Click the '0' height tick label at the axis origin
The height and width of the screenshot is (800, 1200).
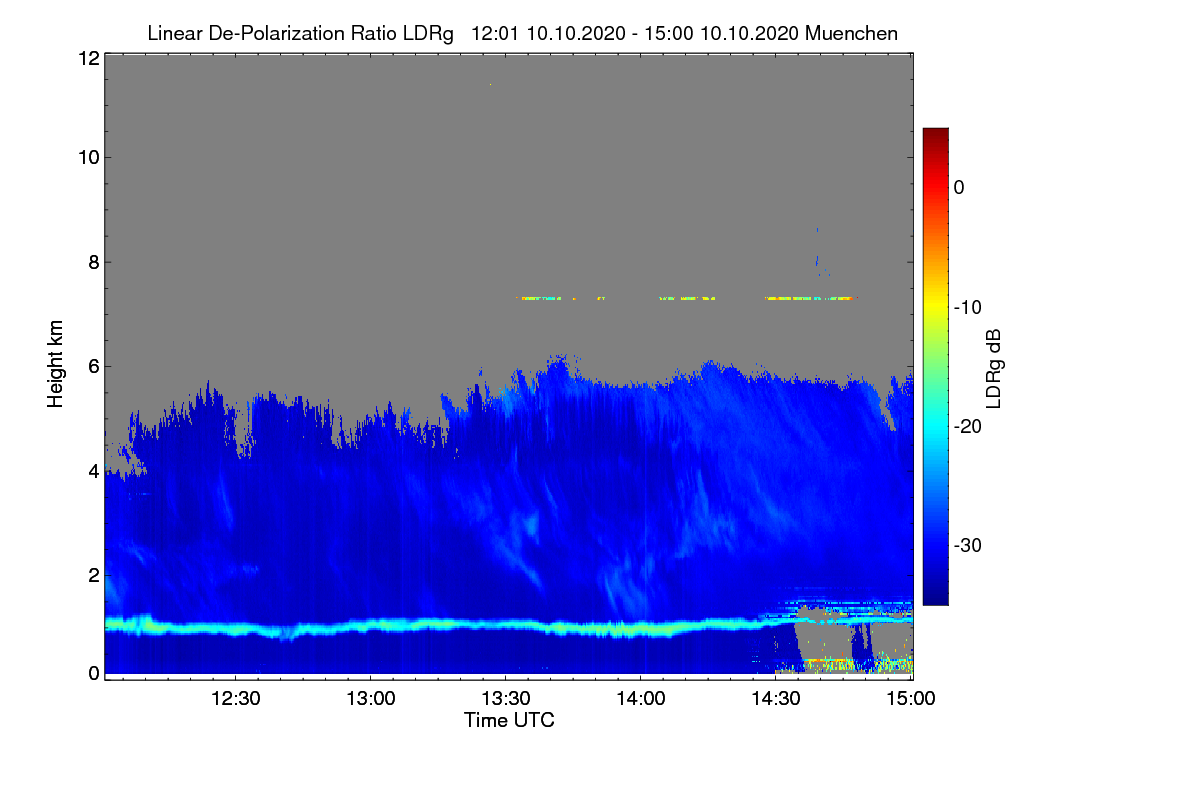pos(93,673)
